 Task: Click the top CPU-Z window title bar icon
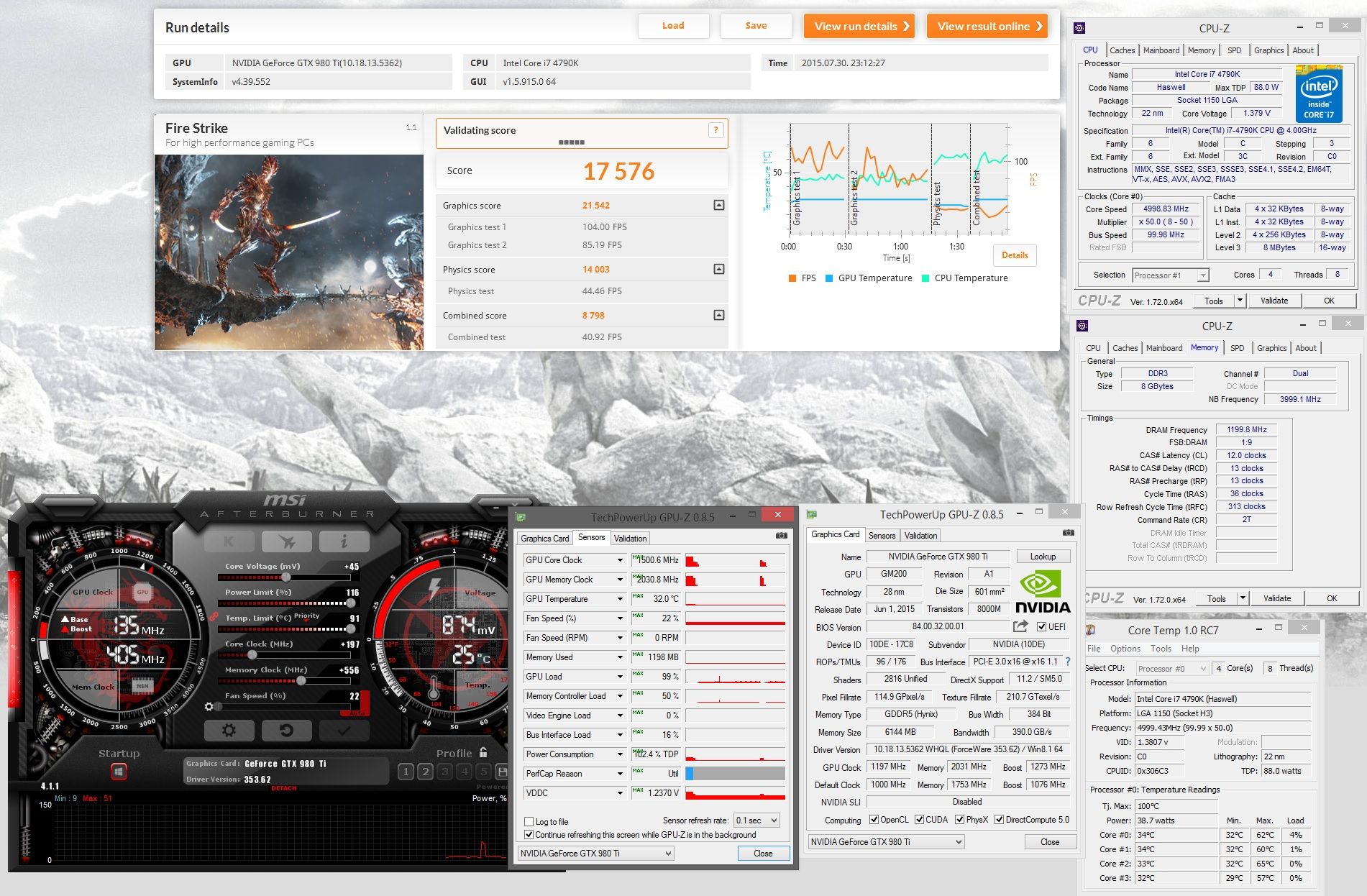click(x=1079, y=28)
